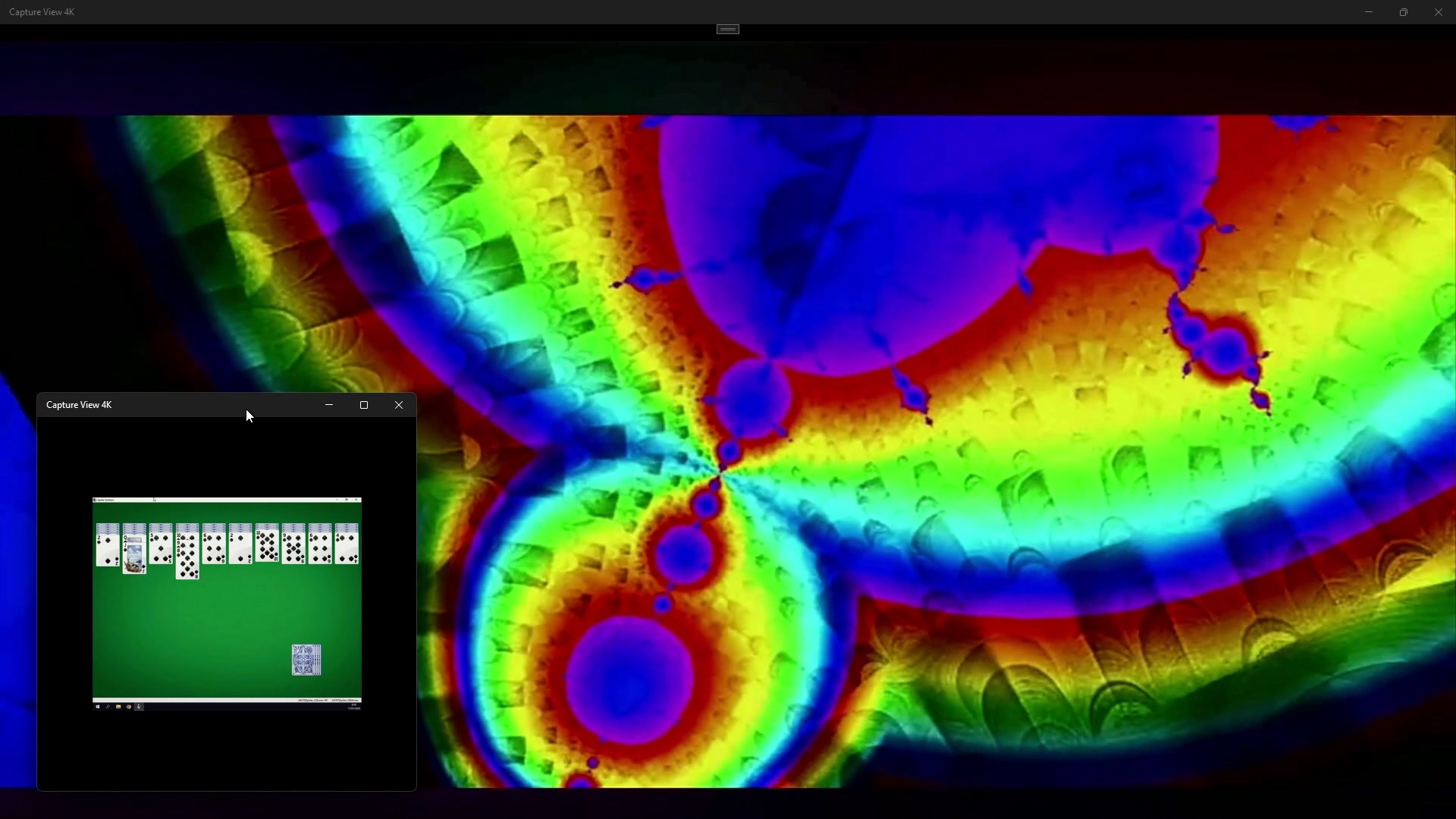Click the top-center toolbar handle
Screen dimensions: 1456x819
727,29
